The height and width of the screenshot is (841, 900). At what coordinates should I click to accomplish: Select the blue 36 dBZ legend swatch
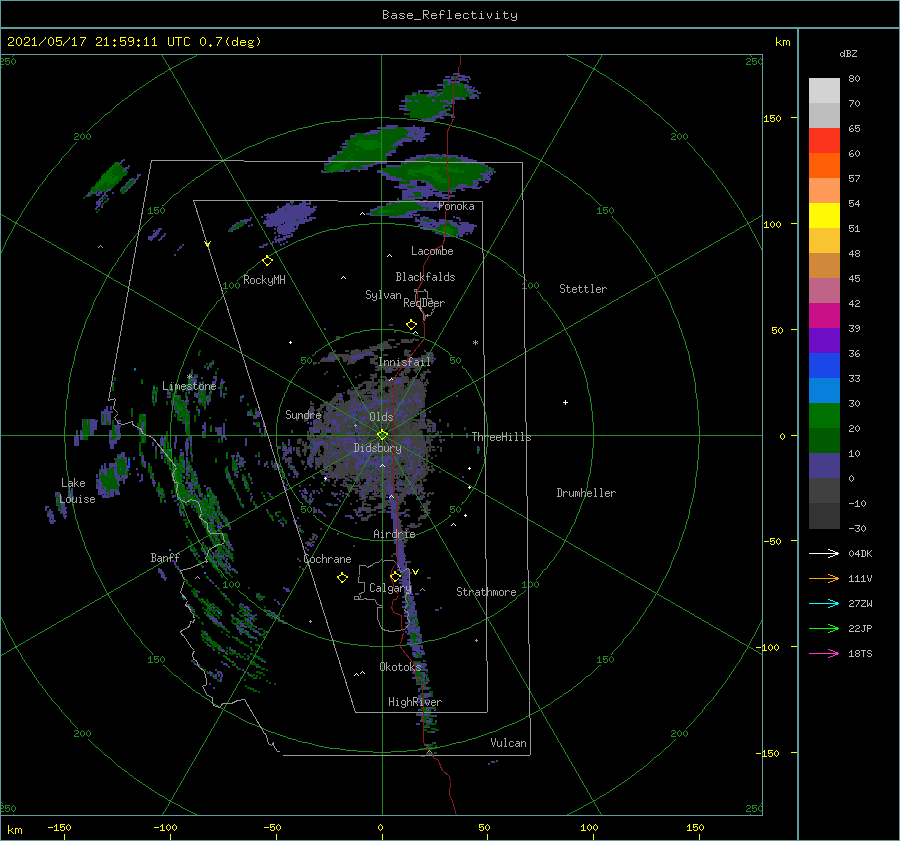click(x=824, y=365)
